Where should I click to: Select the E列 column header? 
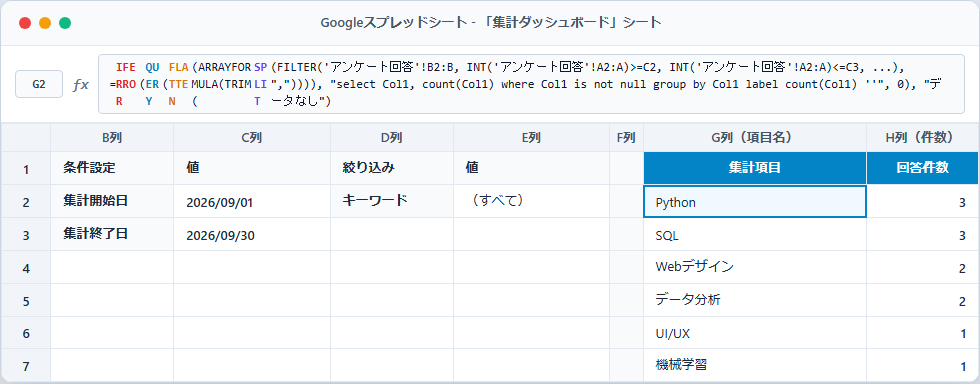(531, 138)
